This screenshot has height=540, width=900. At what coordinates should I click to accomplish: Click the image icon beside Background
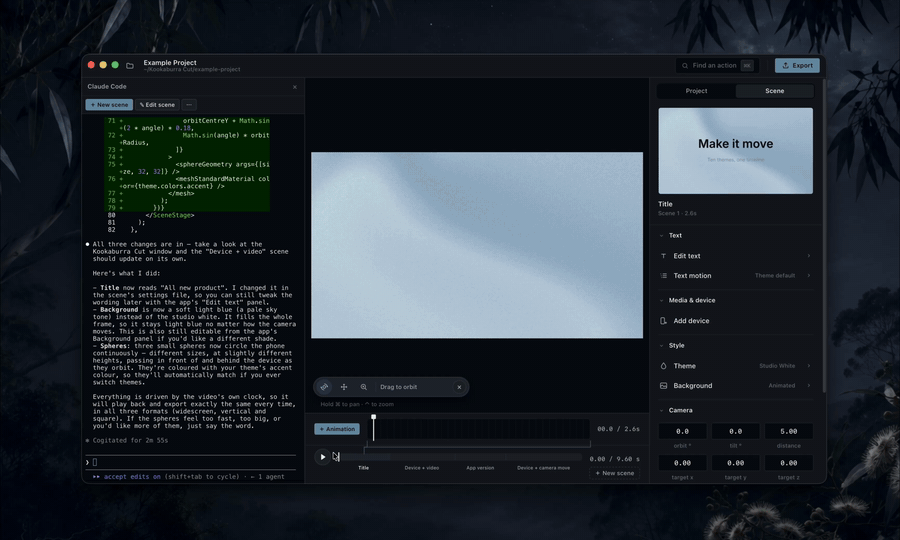pos(664,386)
